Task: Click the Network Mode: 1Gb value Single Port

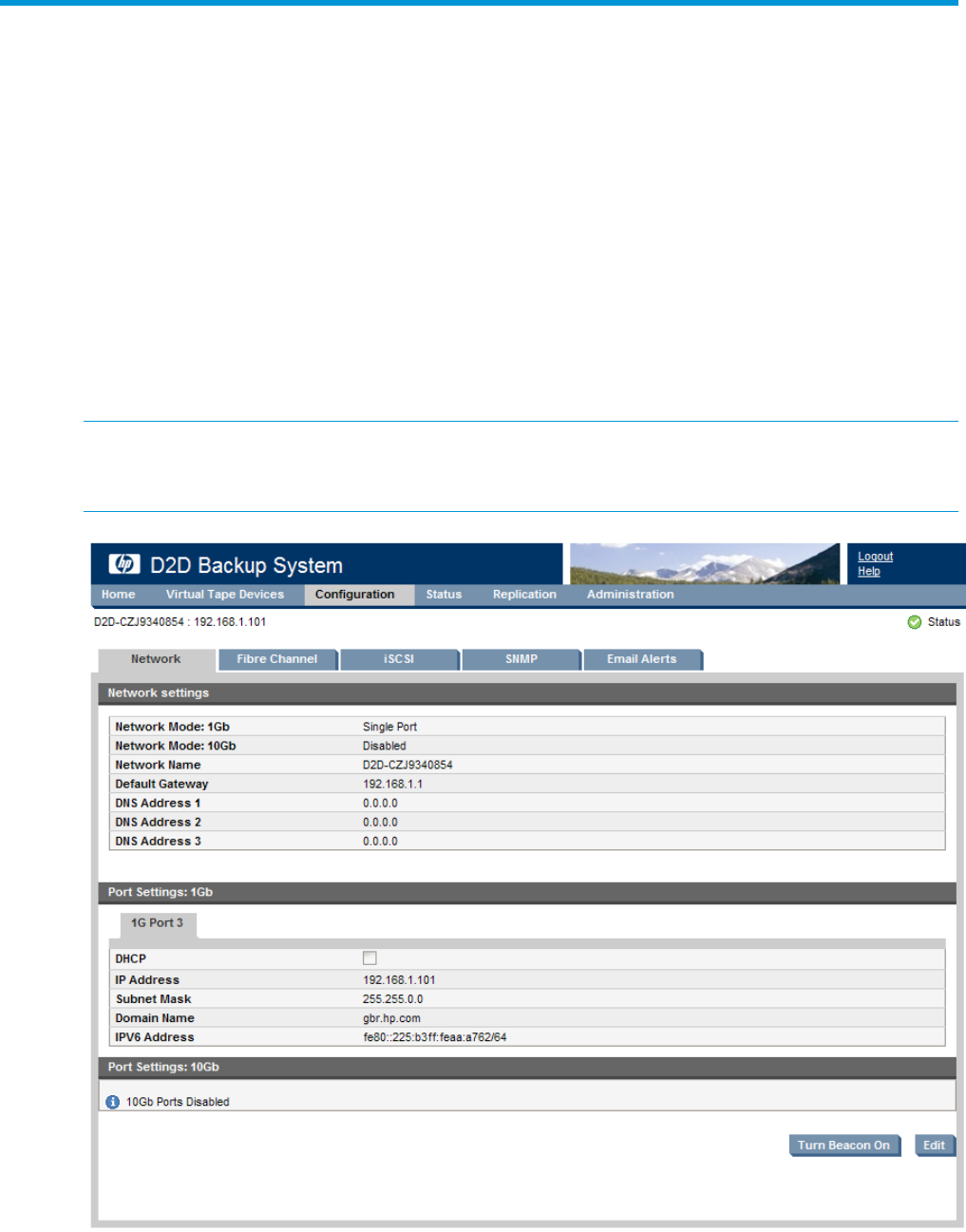Action: coord(389,728)
